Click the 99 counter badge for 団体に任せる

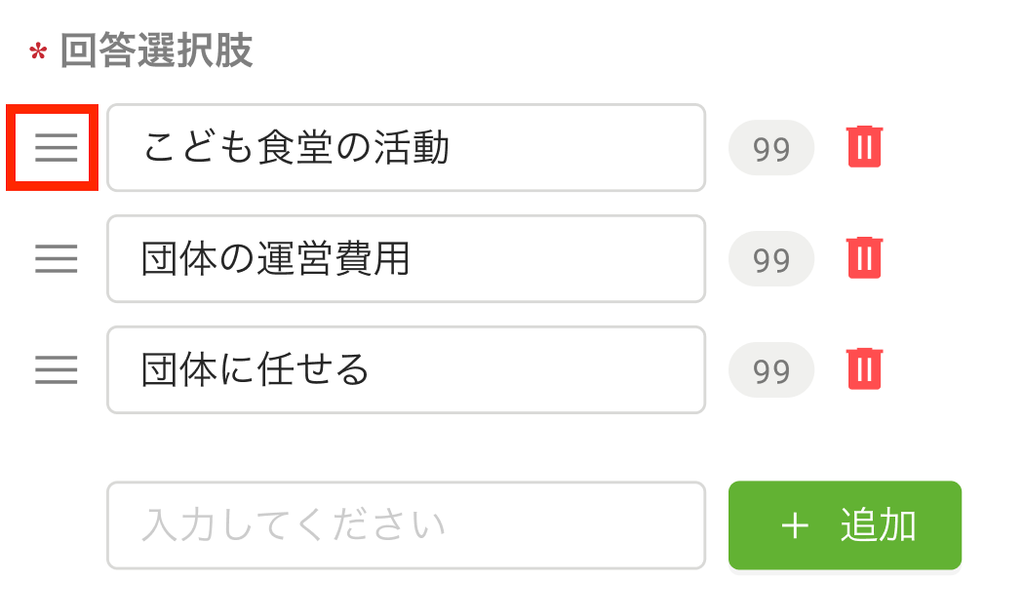[x=771, y=370]
